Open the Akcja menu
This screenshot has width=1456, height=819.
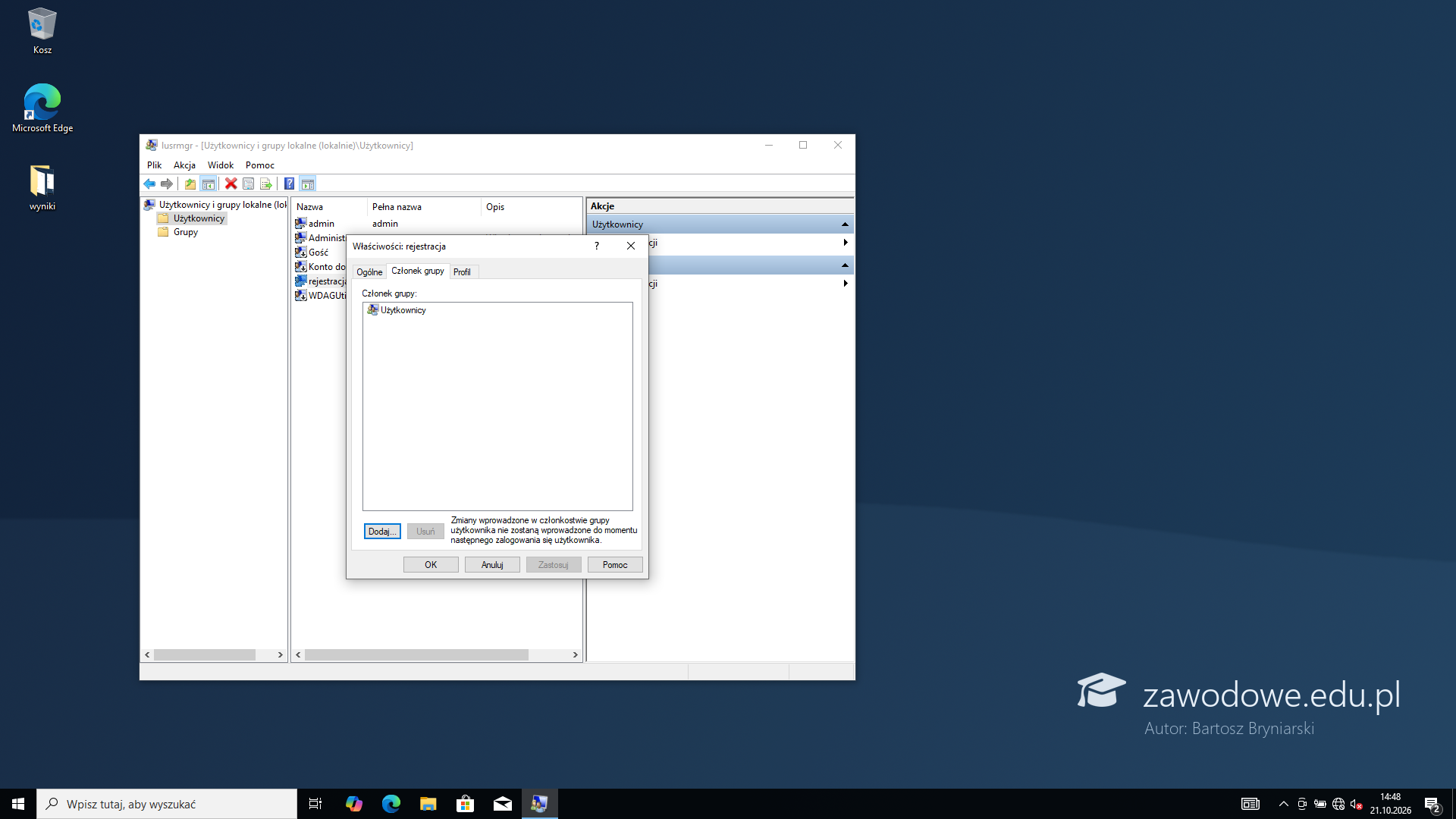[x=184, y=165]
